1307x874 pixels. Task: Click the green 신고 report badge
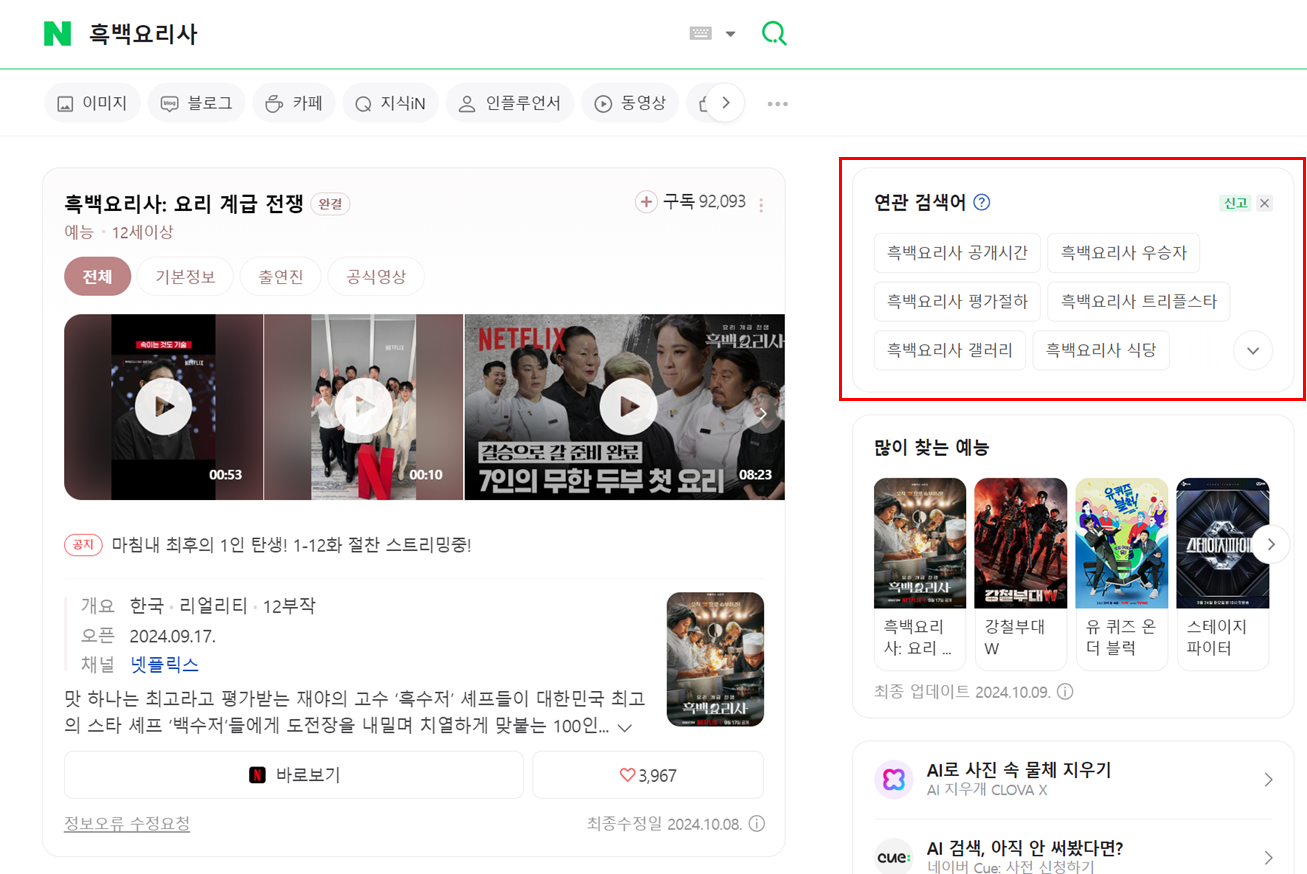point(1236,203)
